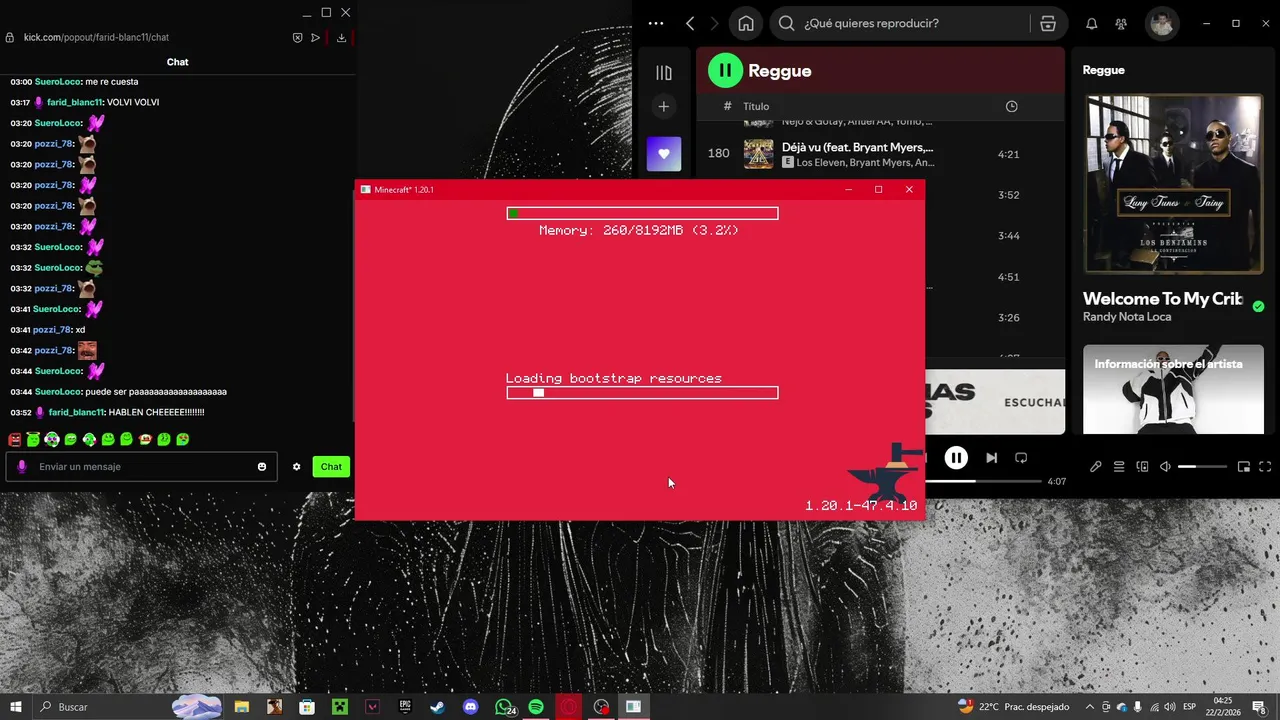The height and width of the screenshot is (720, 1280).
Task: Open Spotify miniplayer icon
Action: [x=1244, y=467]
